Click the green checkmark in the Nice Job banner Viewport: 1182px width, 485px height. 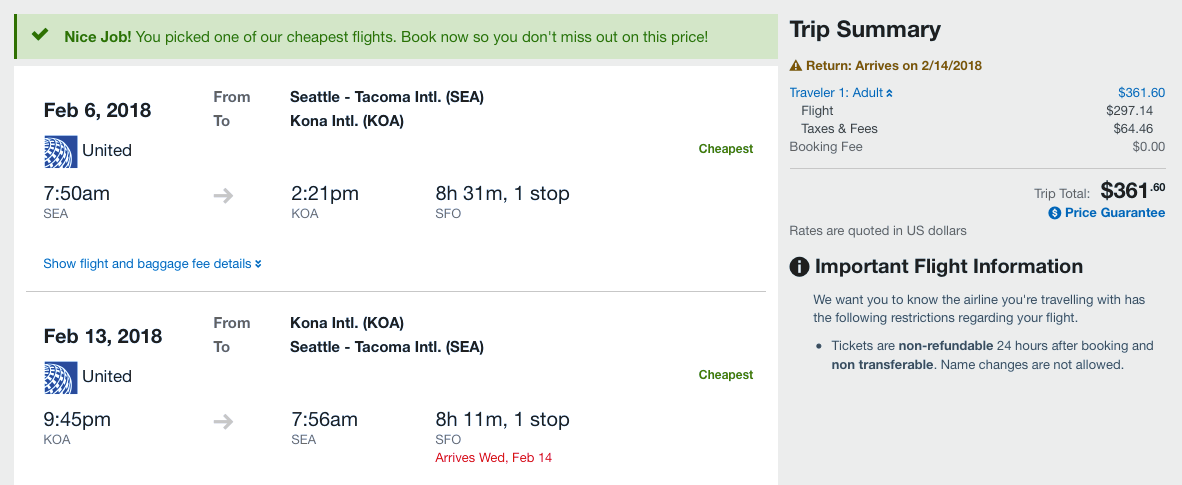coord(40,35)
